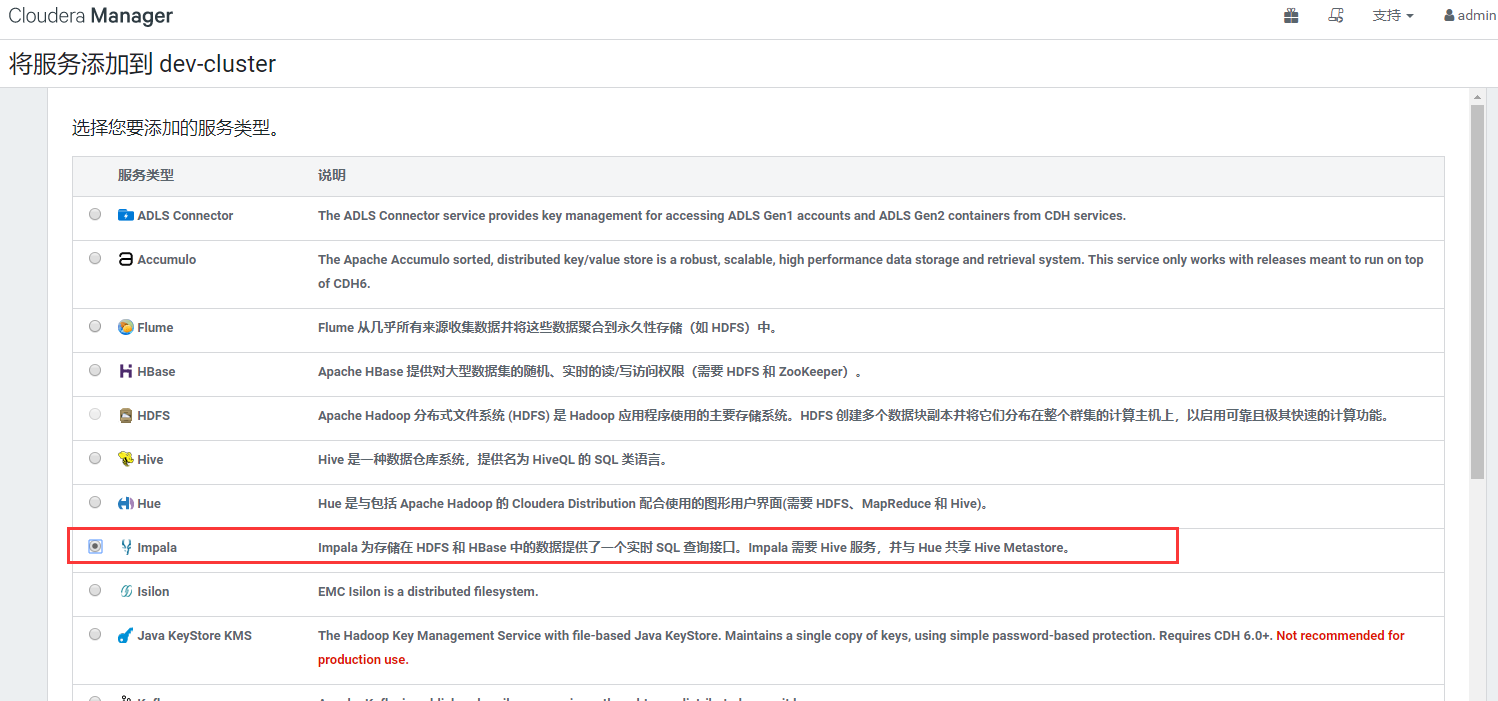
Task: Click the Hive description mentioning HiveQL
Action: (492, 460)
